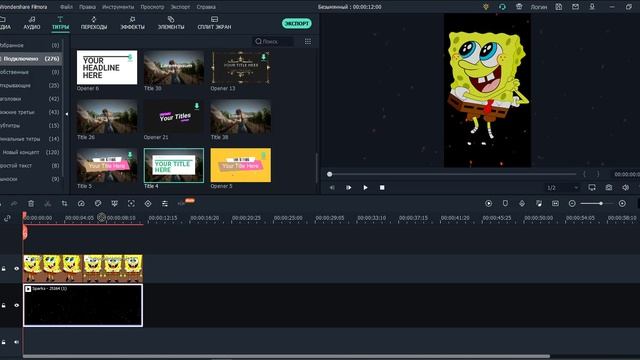Viewport: 640px width, 360px height.
Task: Toggle lock on the audio track
Action: [x=4, y=342]
